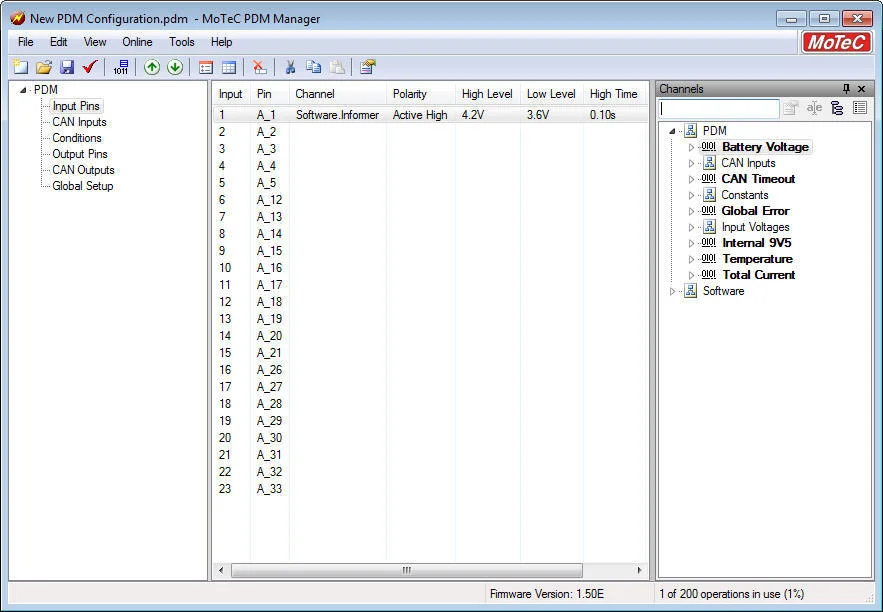Click the rename channel text-cursor icon
Image resolution: width=883 pixels, height=612 pixels.
click(x=814, y=108)
